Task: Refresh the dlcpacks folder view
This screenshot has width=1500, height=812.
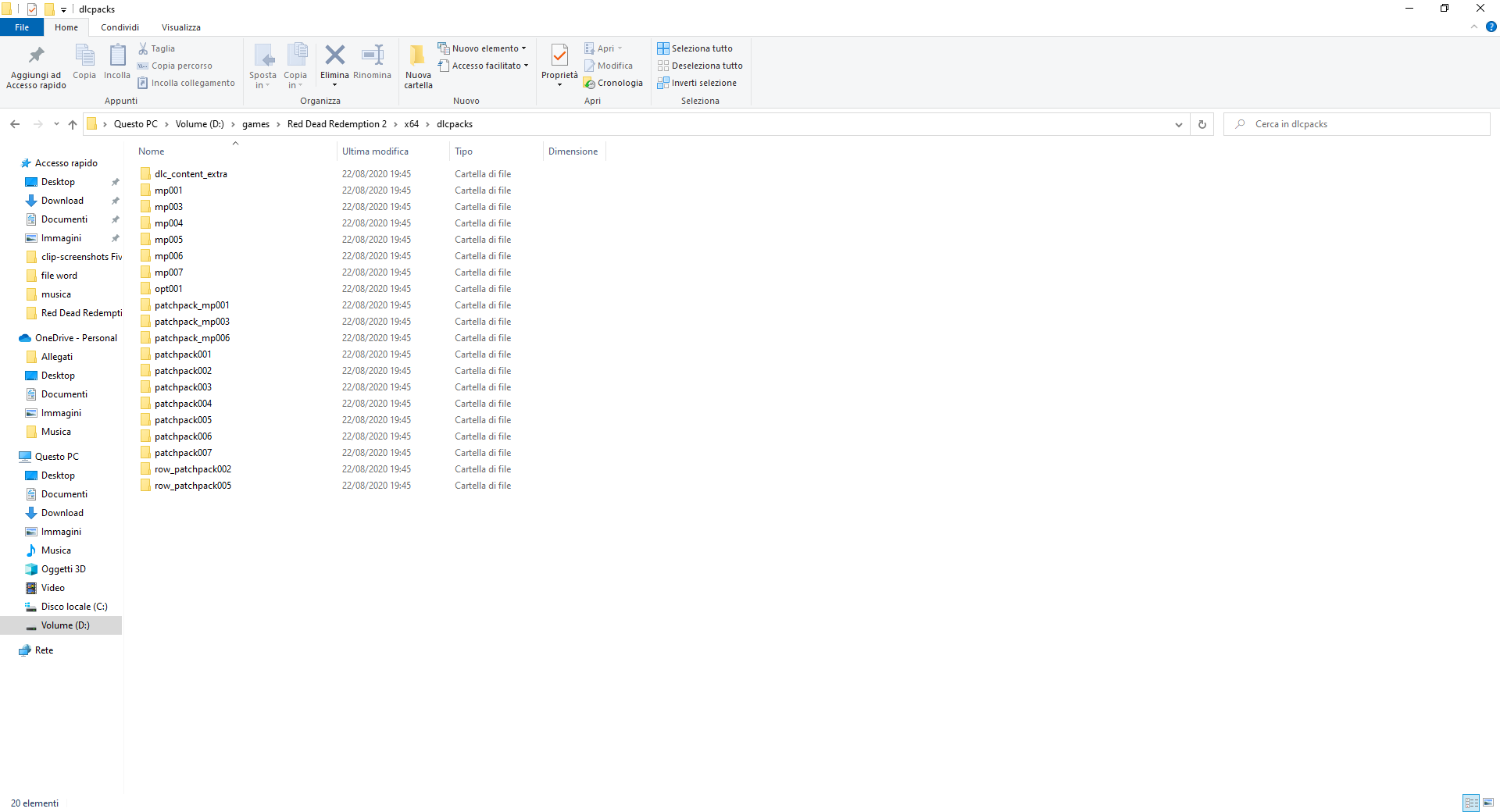Action: coord(1202,124)
